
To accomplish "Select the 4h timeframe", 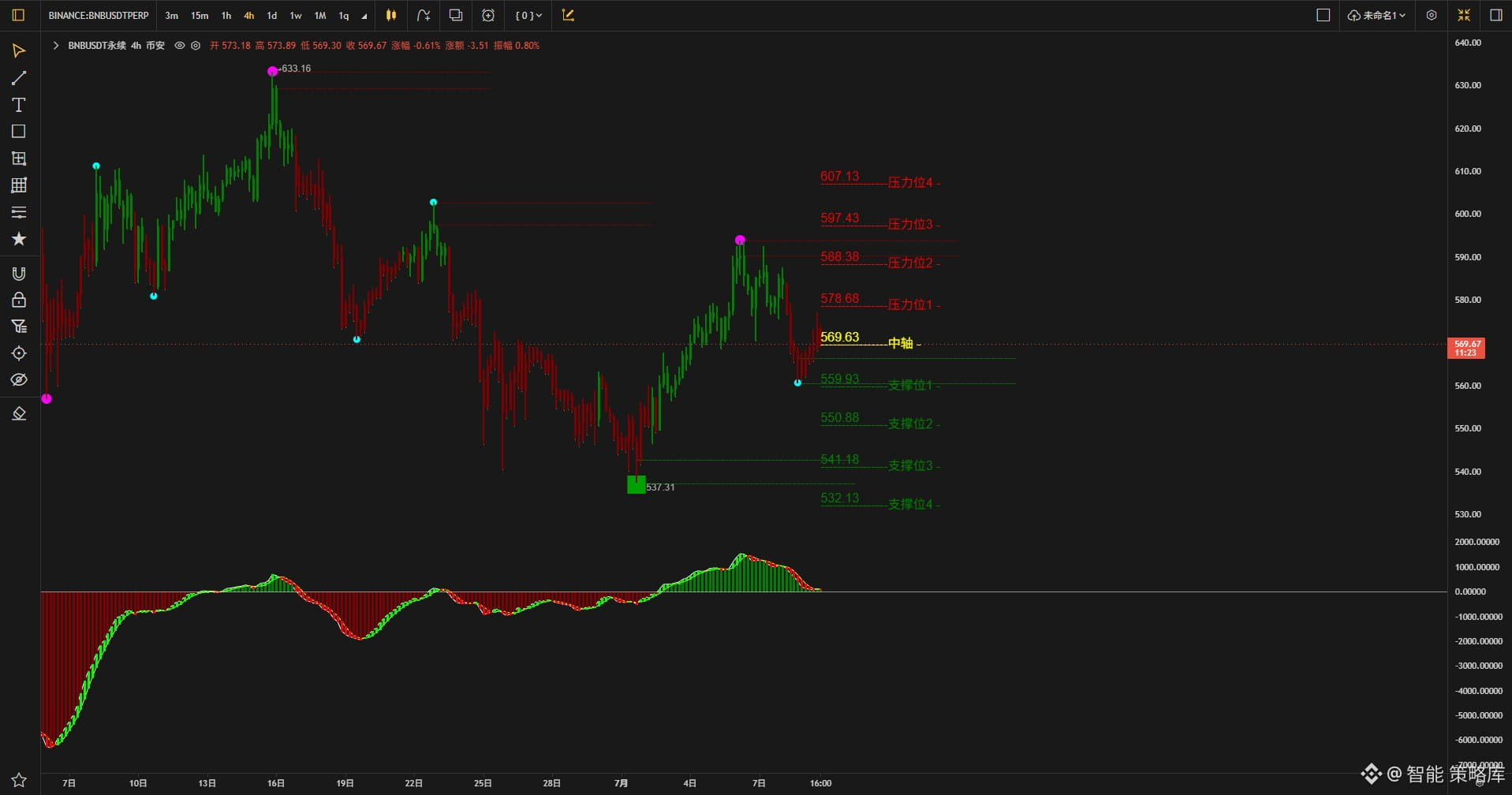I will pyautogui.click(x=248, y=16).
